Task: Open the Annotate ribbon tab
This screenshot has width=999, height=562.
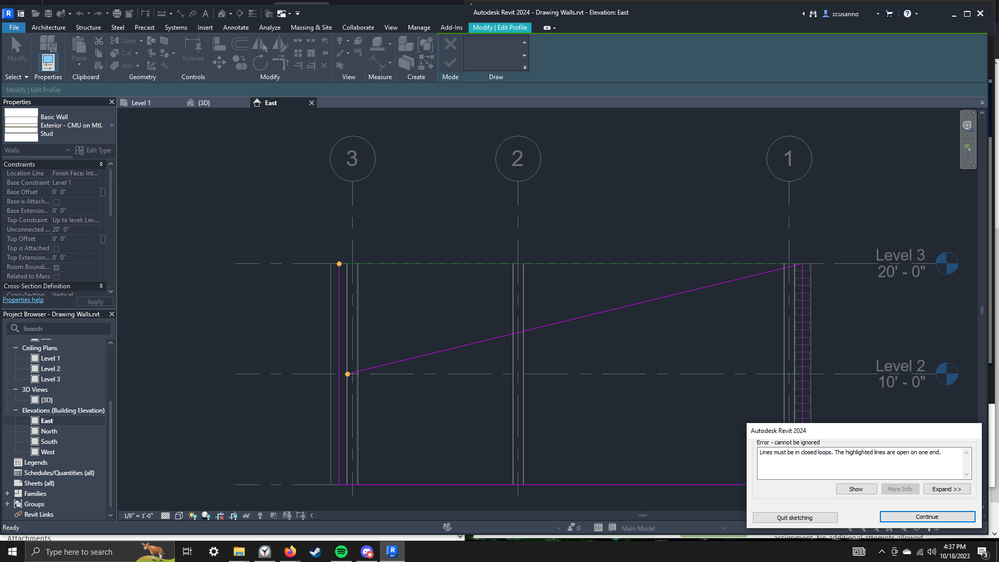Action: (x=236, y=27)
